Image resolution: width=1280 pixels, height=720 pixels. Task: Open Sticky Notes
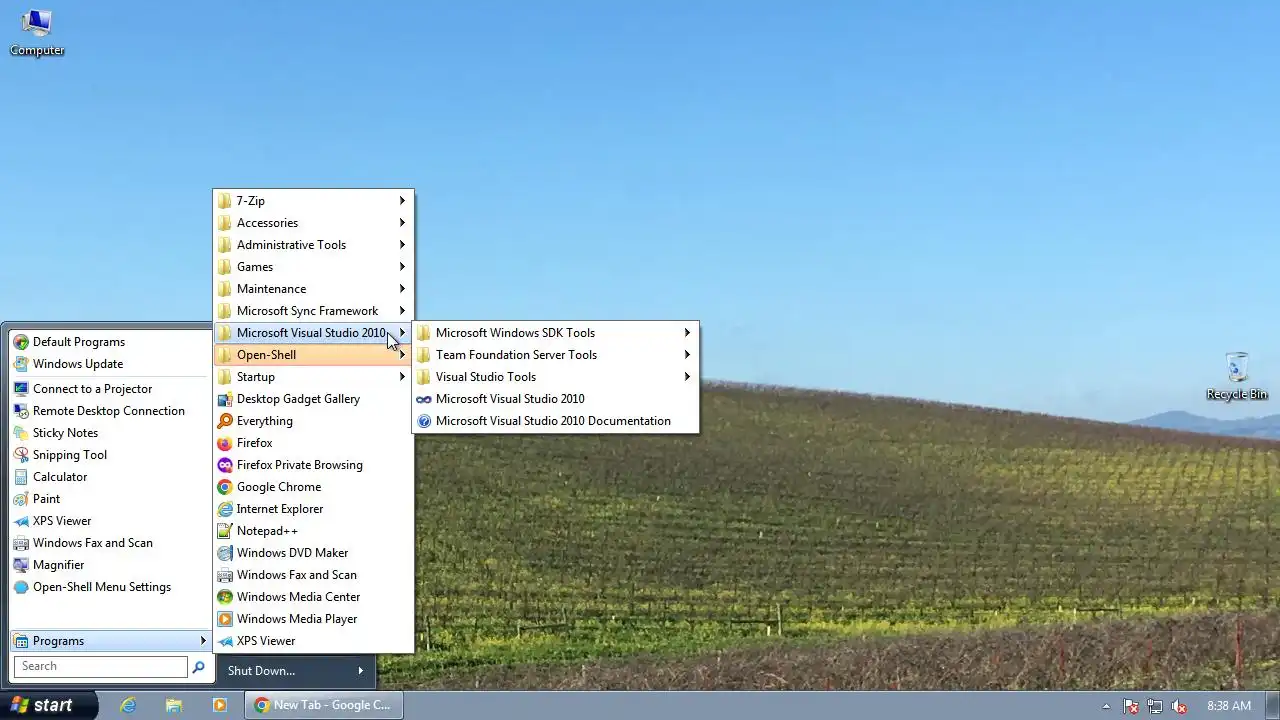click(109, 433)
